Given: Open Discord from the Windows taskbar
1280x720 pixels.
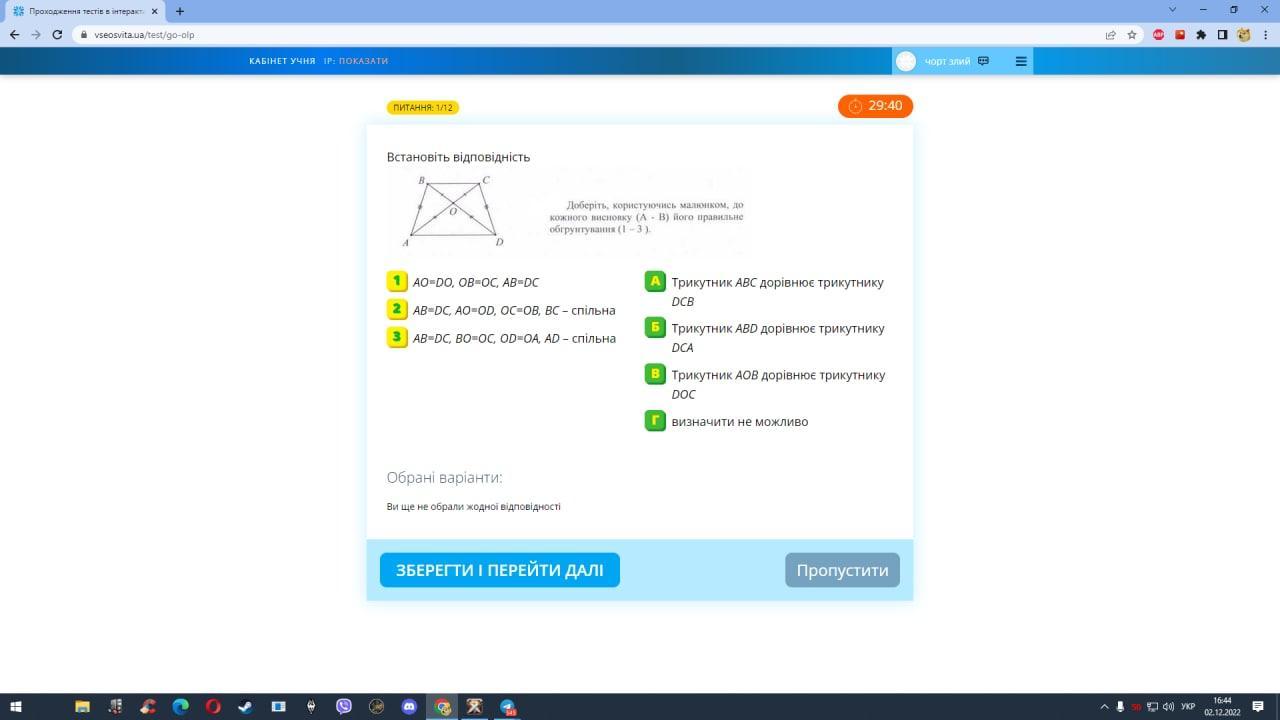Looking at the screenshot, I should (408, 707).
